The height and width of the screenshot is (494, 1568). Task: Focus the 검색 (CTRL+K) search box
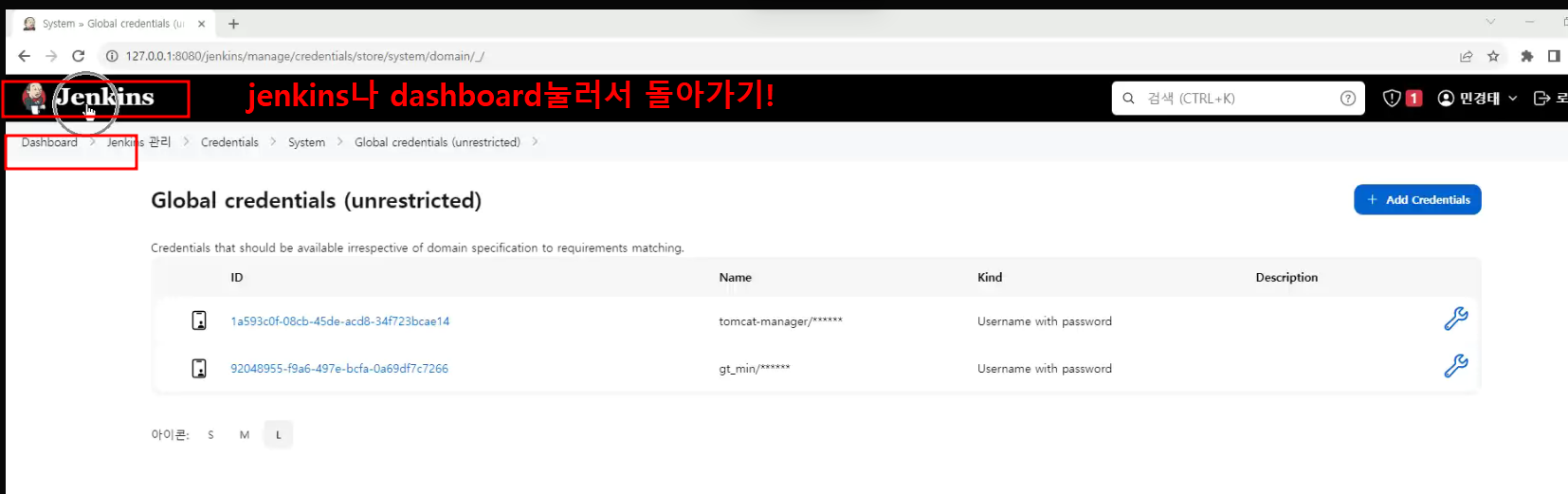point(1238,98)
